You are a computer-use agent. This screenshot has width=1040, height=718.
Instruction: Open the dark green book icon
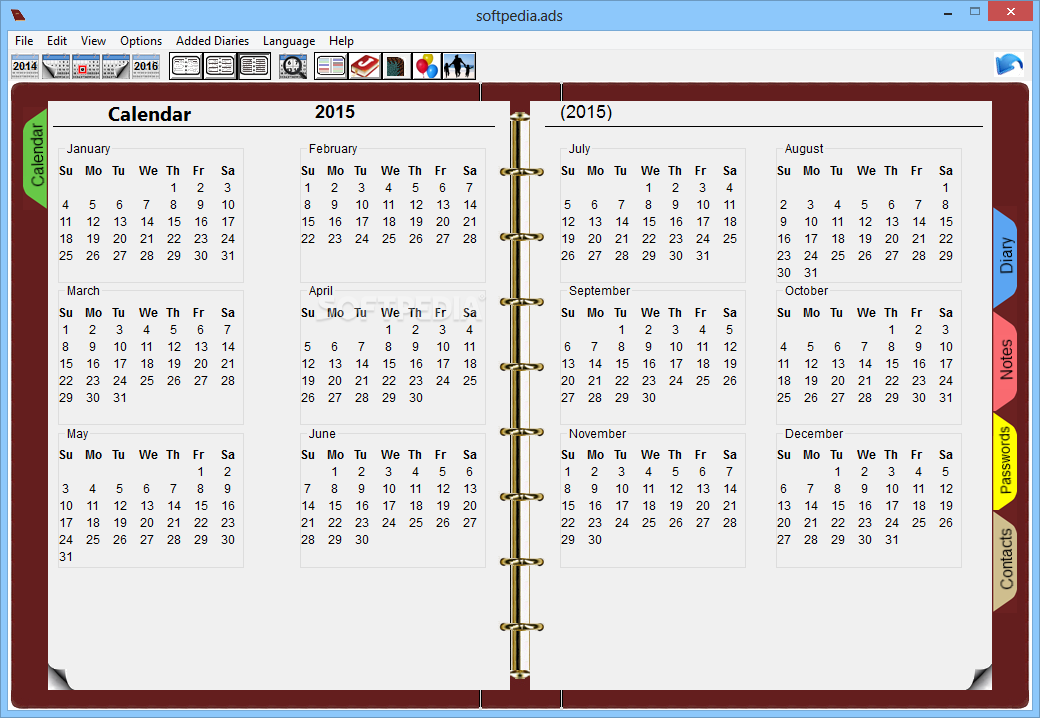tap(396, 66)
